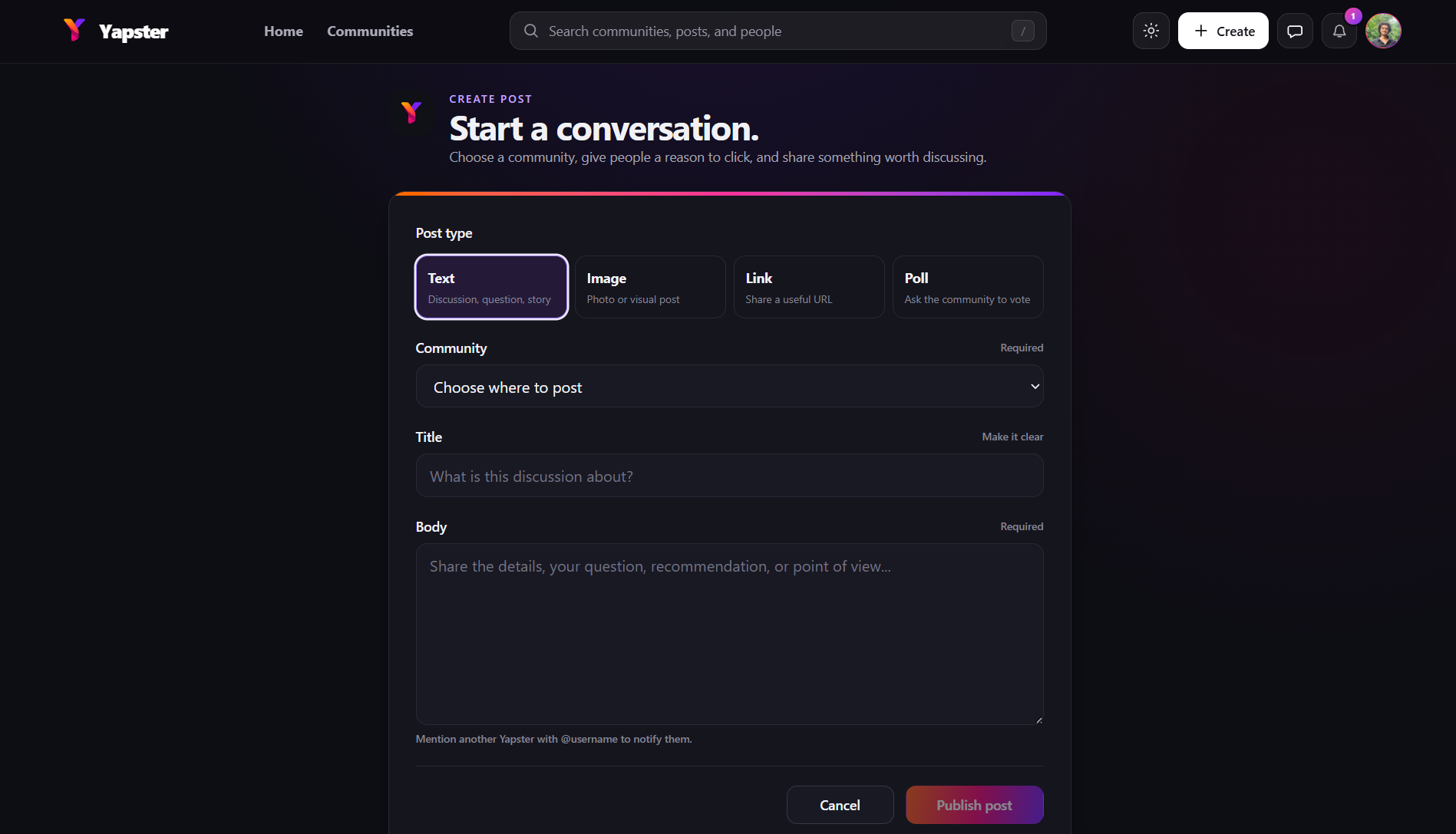Click the 'Make it clear' hint

(x=1012, y=437)
